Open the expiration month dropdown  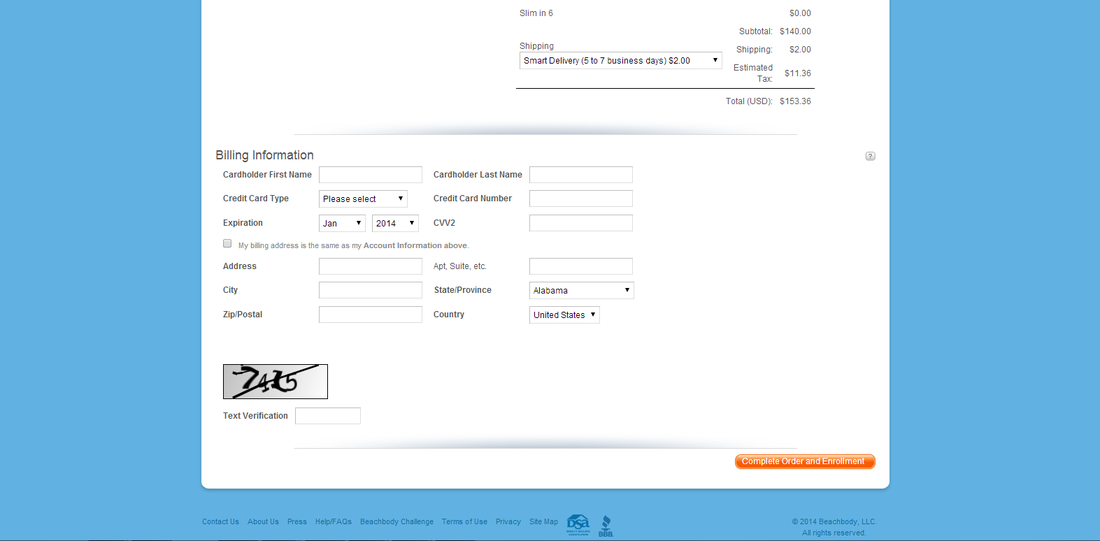click(x=342, y=223)
